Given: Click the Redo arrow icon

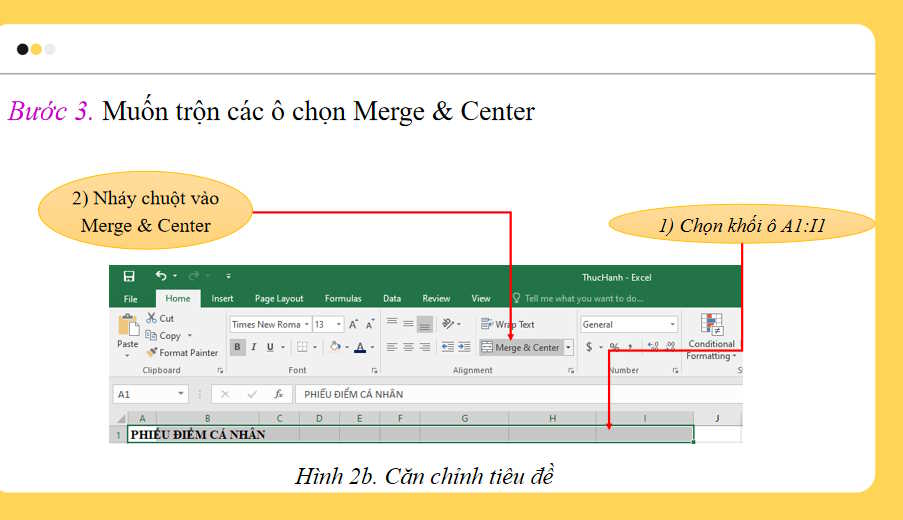Looking at the screenshot, I should tap(194, 276).
